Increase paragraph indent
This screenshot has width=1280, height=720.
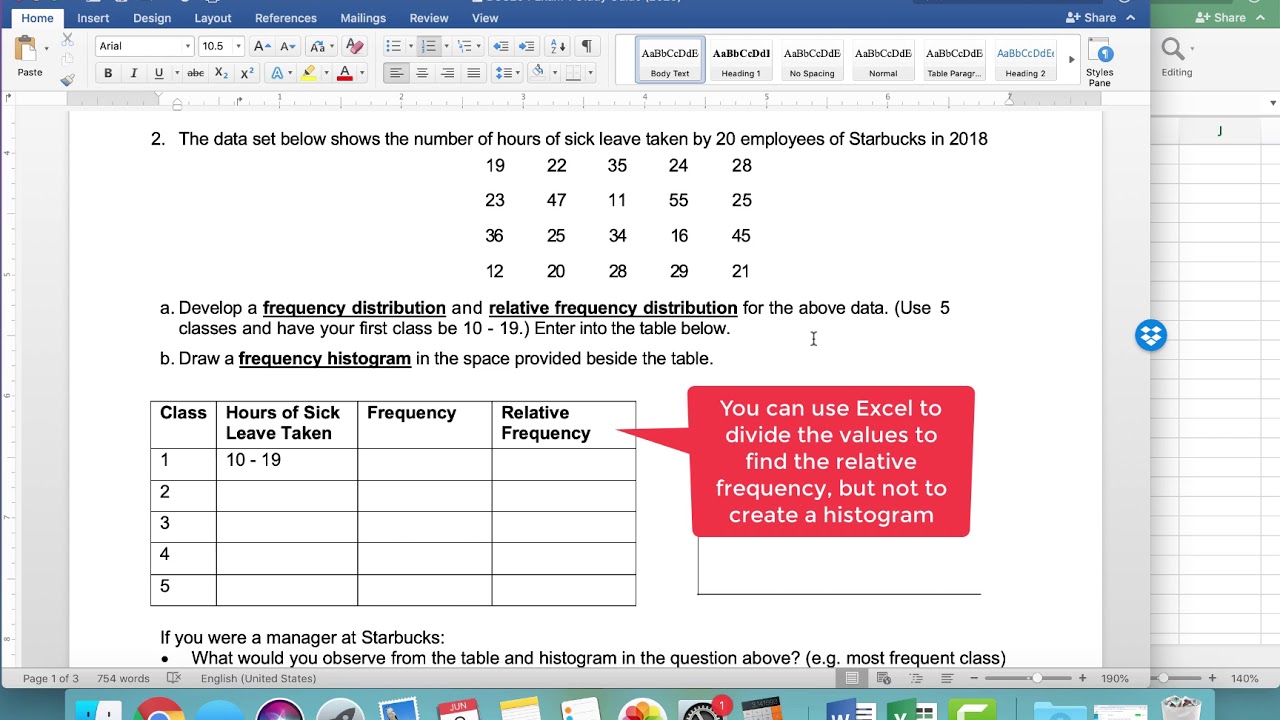(x=527, y=46)
